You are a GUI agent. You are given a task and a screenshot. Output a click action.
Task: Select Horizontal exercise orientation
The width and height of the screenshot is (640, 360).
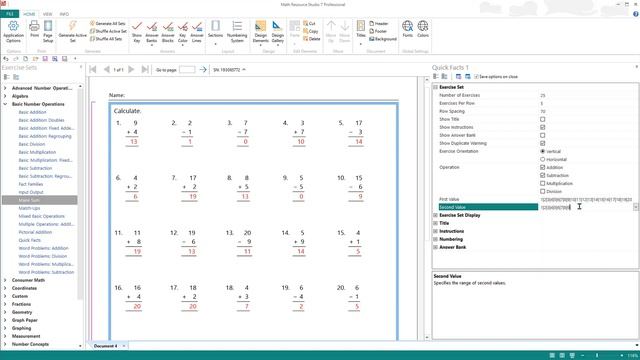[542, 159]
